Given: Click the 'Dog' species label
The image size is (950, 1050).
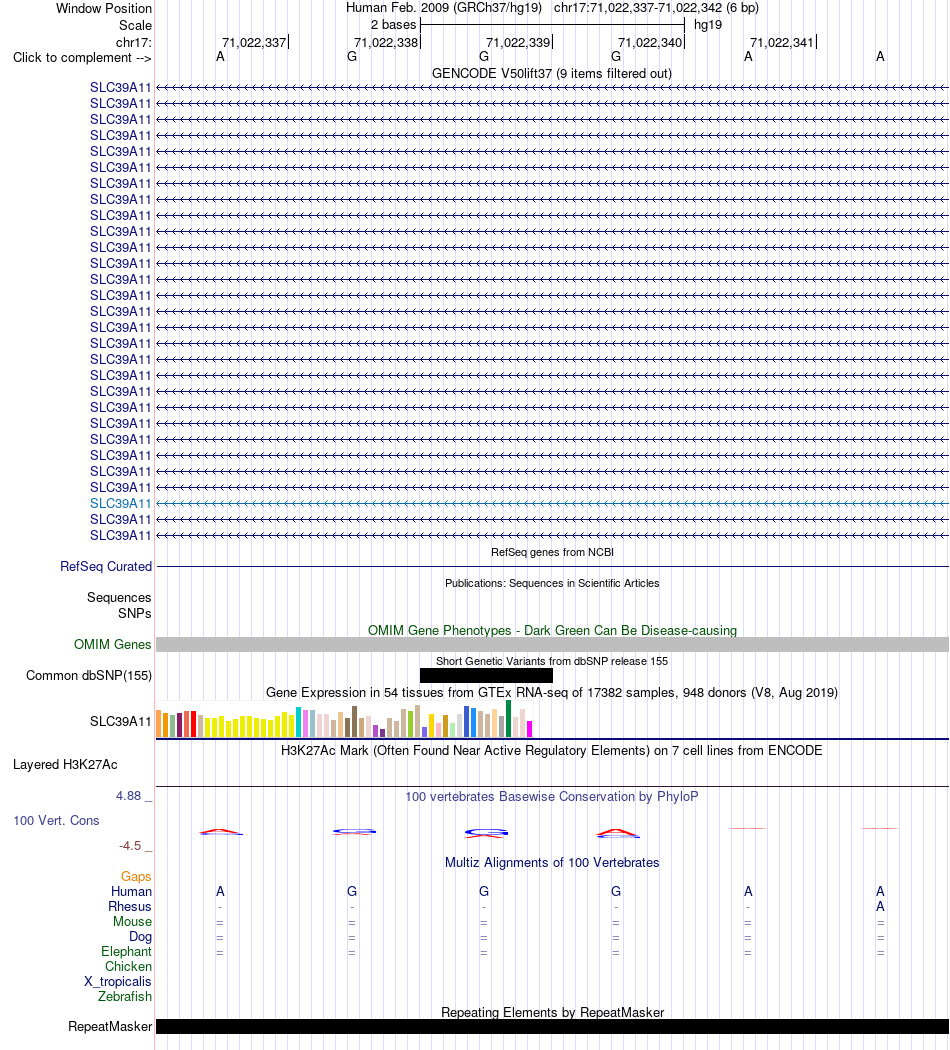Looking at the screenshot, I should coord(141,937).
